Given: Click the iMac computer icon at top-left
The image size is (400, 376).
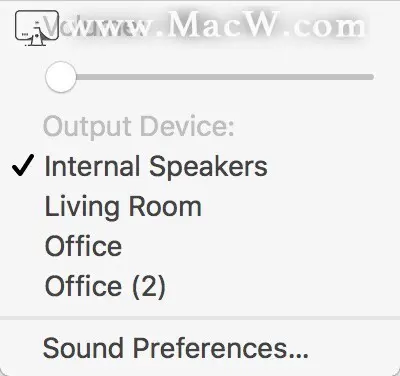Looking at the screenshot, I should pyautogui.click(x=37, y=28).
